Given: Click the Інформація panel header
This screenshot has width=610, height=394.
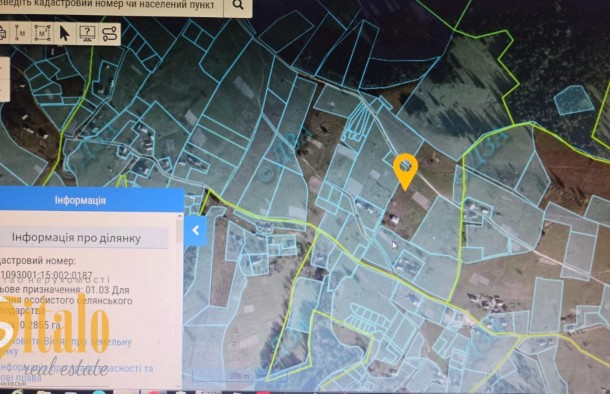Looking at the screenshot, I should coord(91,200).
